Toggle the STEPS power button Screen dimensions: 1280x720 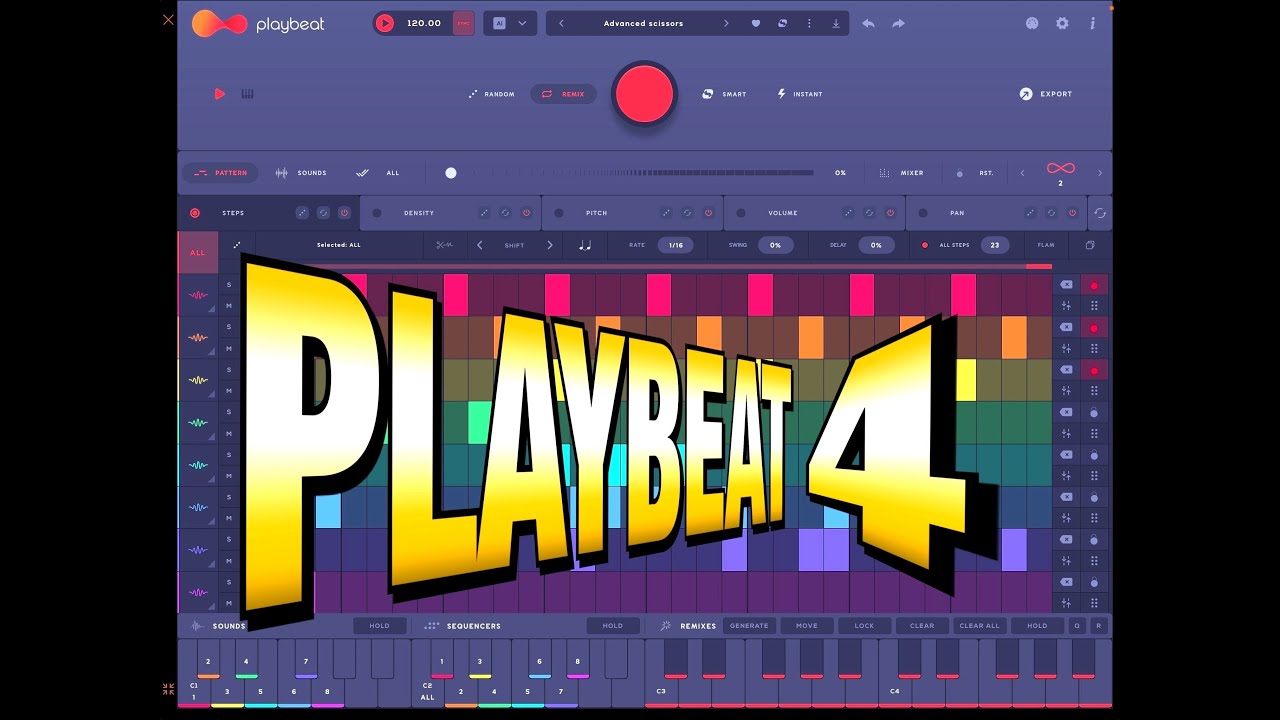click(x=344, y=213)
